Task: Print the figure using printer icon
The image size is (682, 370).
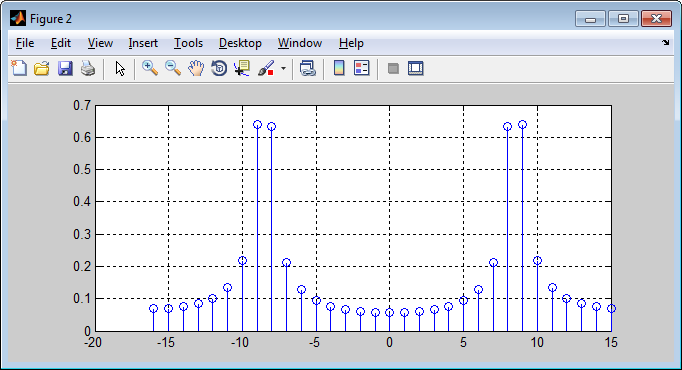Action: 88,68
